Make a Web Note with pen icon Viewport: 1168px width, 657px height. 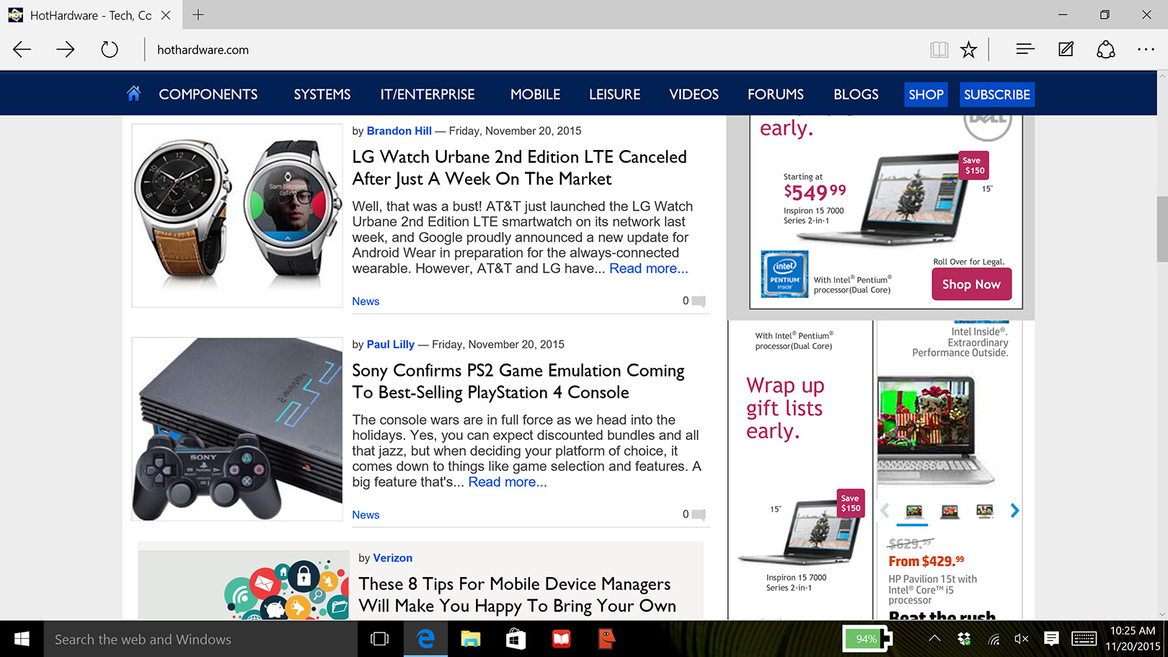1066,49
